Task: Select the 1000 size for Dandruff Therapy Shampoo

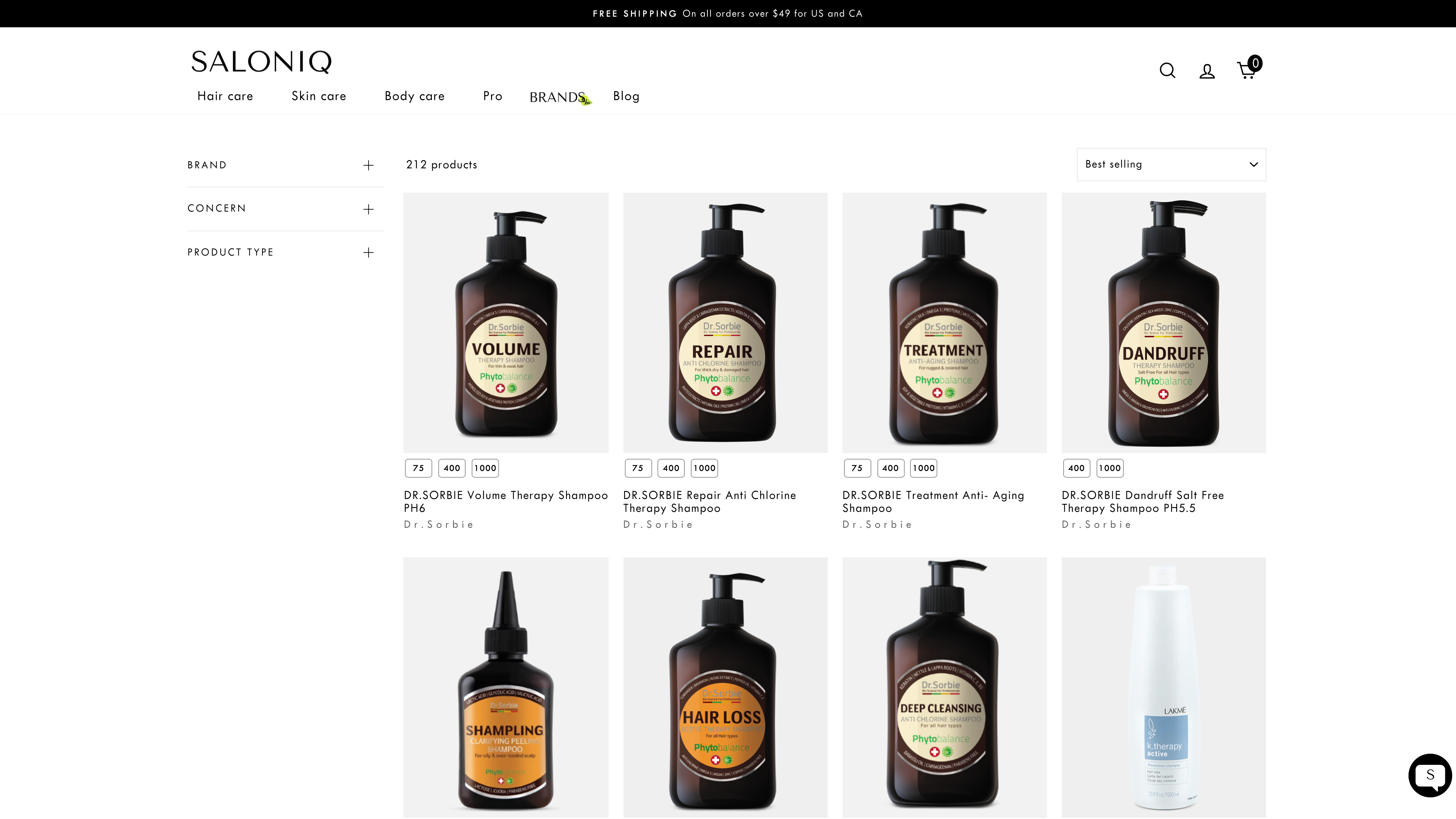Action: [1109, 468]
